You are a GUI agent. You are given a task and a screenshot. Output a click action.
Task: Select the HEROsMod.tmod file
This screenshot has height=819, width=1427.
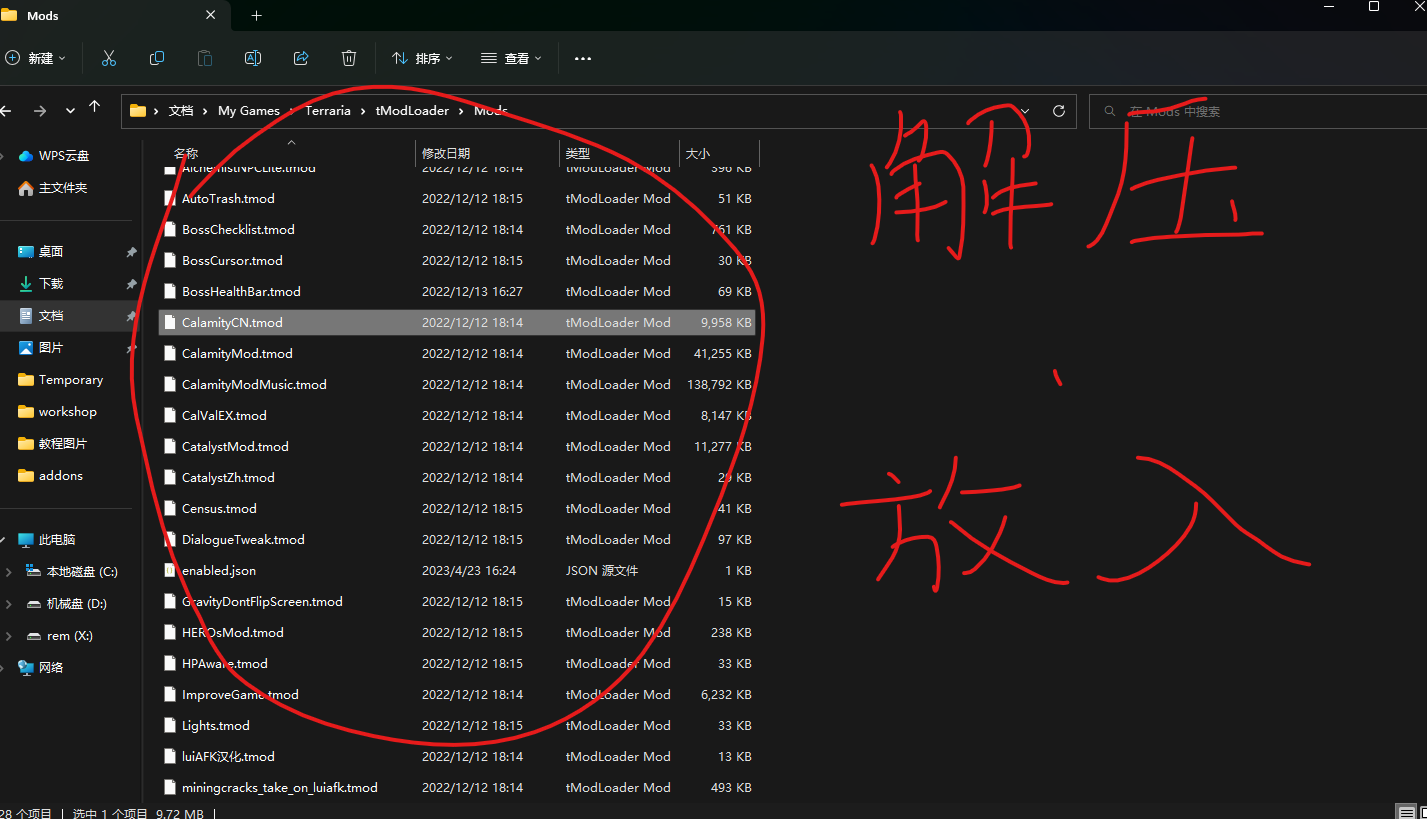tap(457, 633)
